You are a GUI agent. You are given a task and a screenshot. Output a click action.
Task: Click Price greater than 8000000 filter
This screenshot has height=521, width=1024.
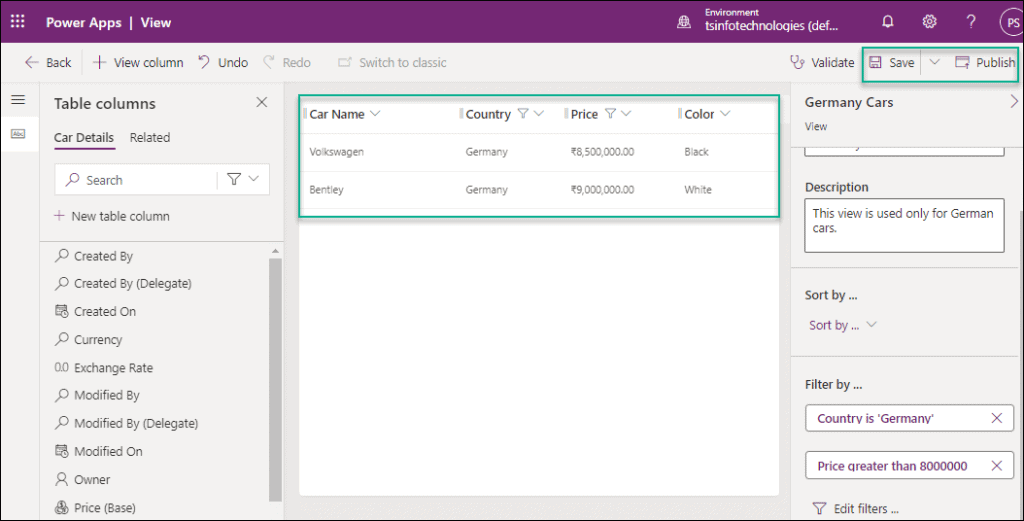click(892, 466)
